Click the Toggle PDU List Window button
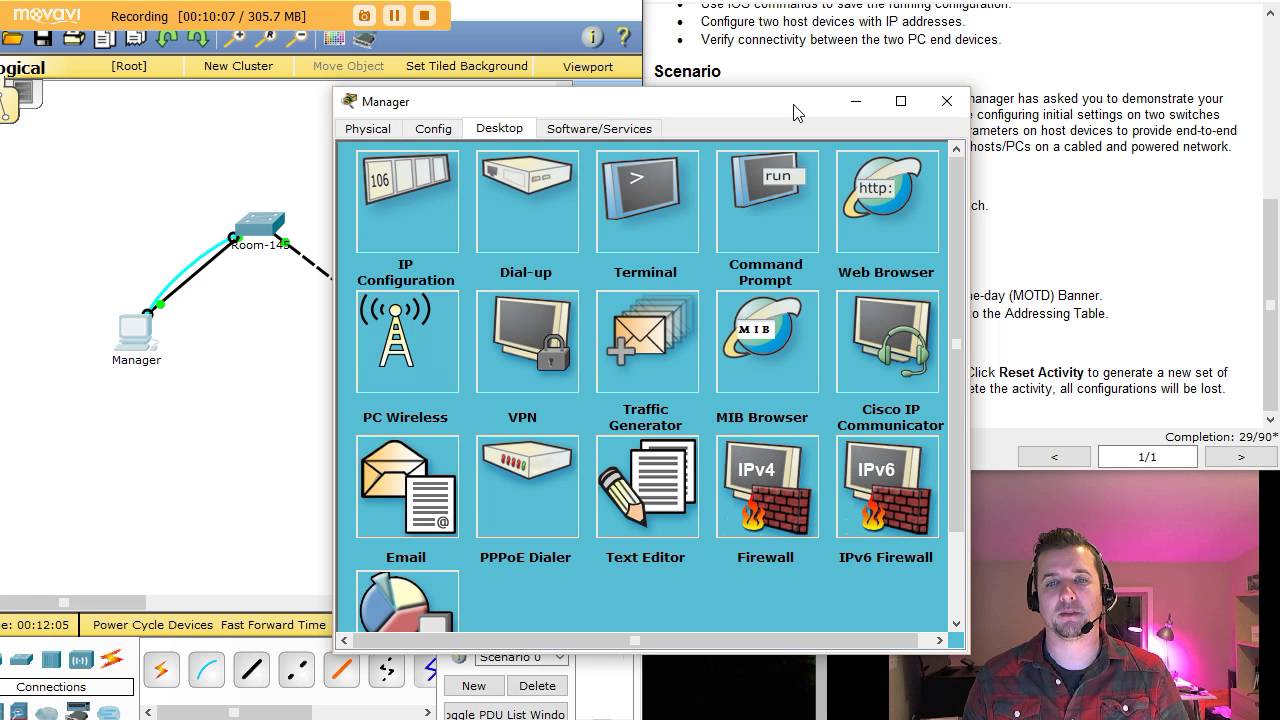Image resolution: width=1280 pixels, height=720 pixels. (x=505, y=713)
